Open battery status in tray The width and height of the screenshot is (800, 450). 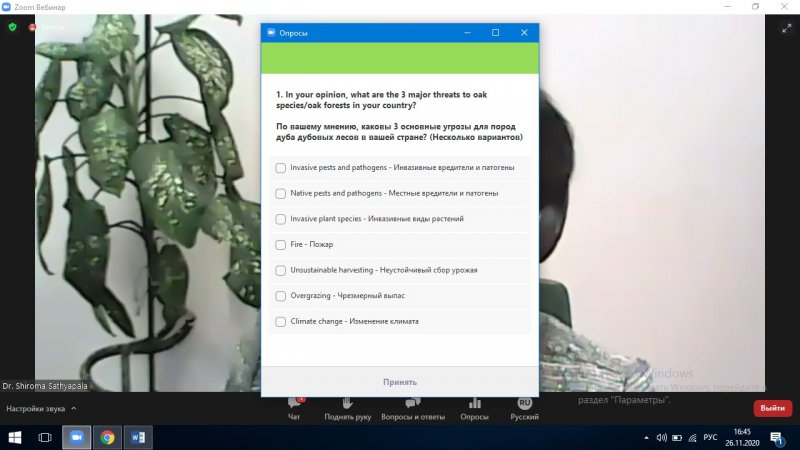tap(677, 437)
